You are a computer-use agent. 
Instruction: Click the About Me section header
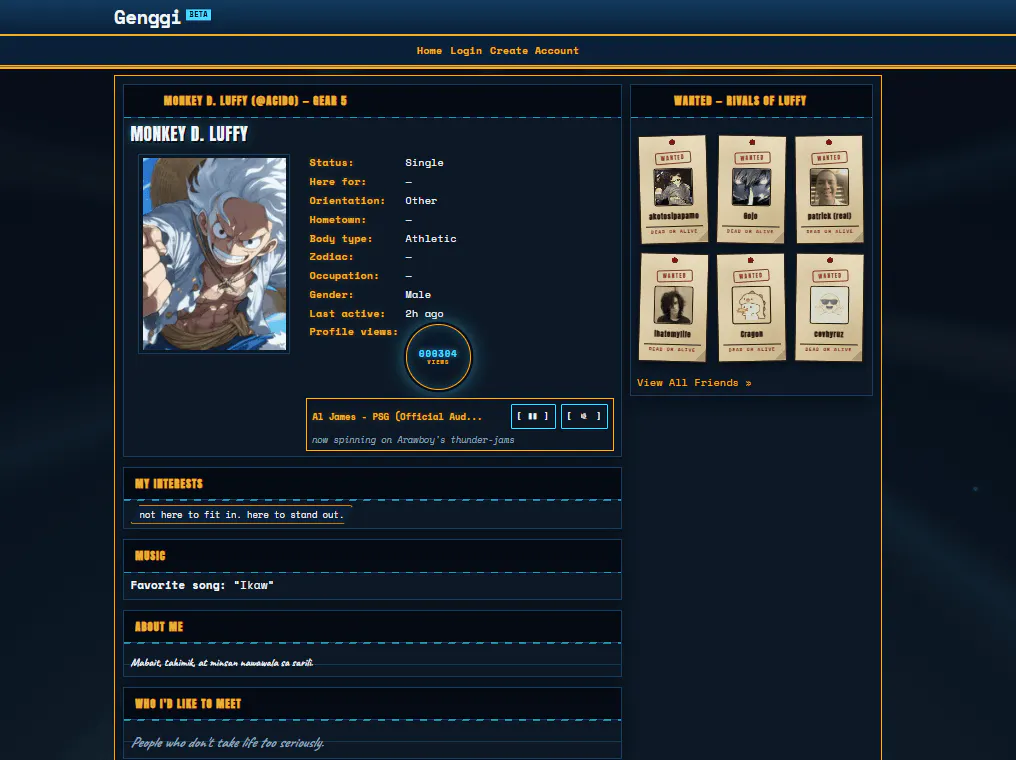(159, 627)
